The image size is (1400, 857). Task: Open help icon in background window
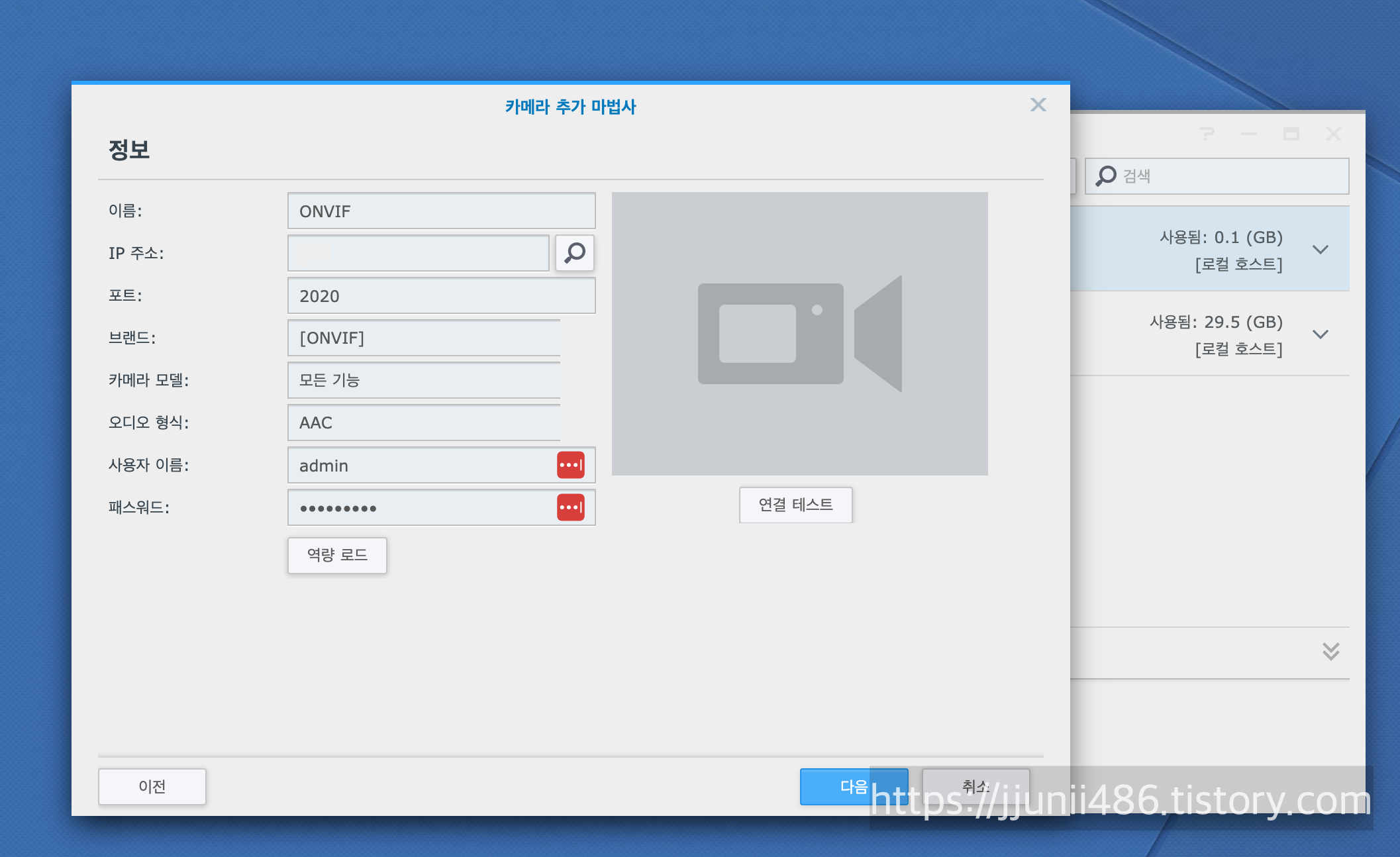(x=1207, y=134)
